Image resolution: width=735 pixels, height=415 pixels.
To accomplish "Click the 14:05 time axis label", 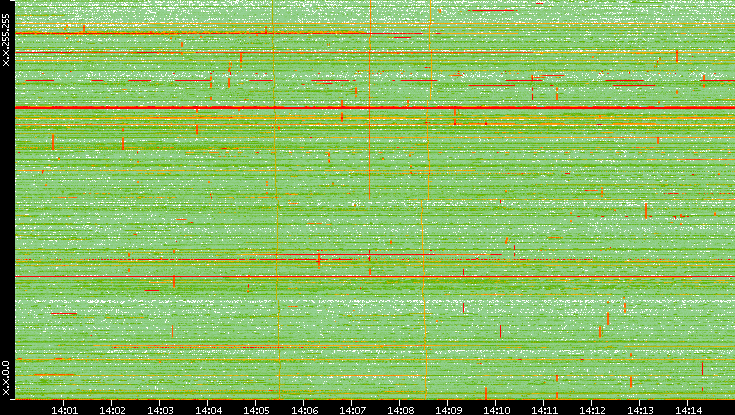I will pyautogui.click(x=256, y=410).
